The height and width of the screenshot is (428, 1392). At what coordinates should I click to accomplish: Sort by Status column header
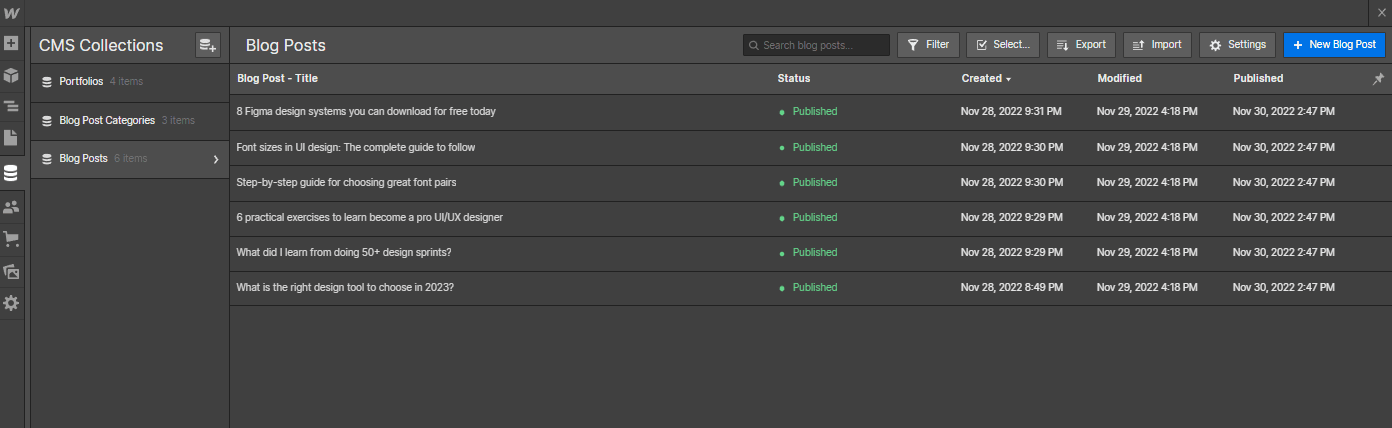point(794,78)
